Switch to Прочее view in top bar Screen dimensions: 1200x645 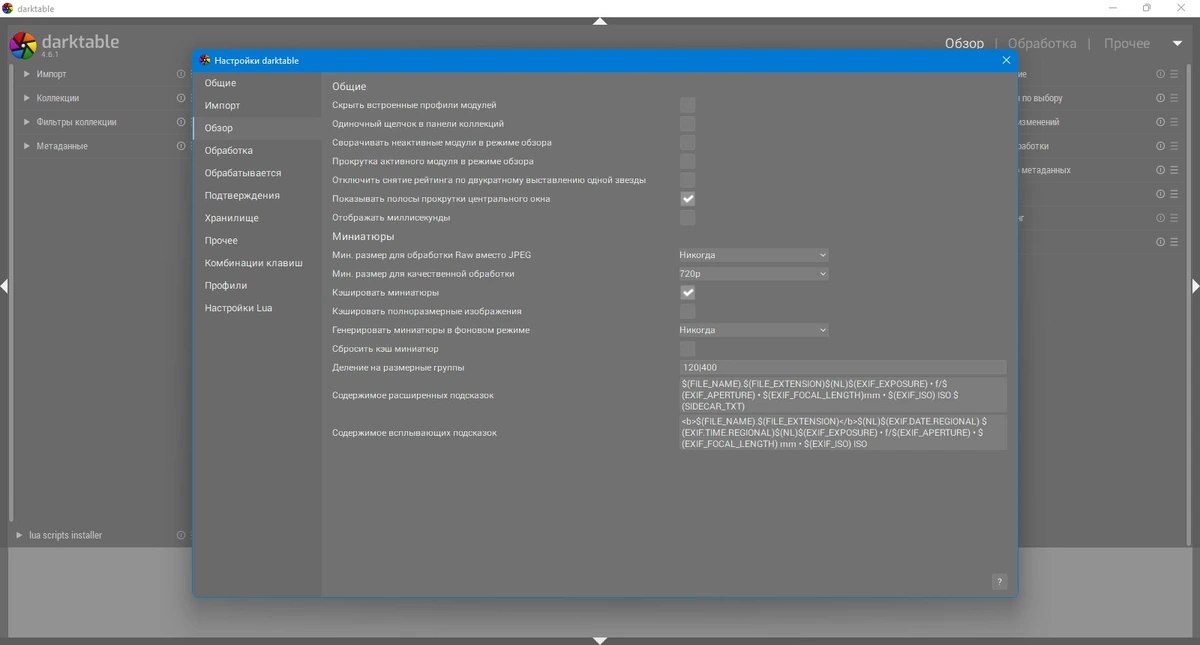[1127, 44]
